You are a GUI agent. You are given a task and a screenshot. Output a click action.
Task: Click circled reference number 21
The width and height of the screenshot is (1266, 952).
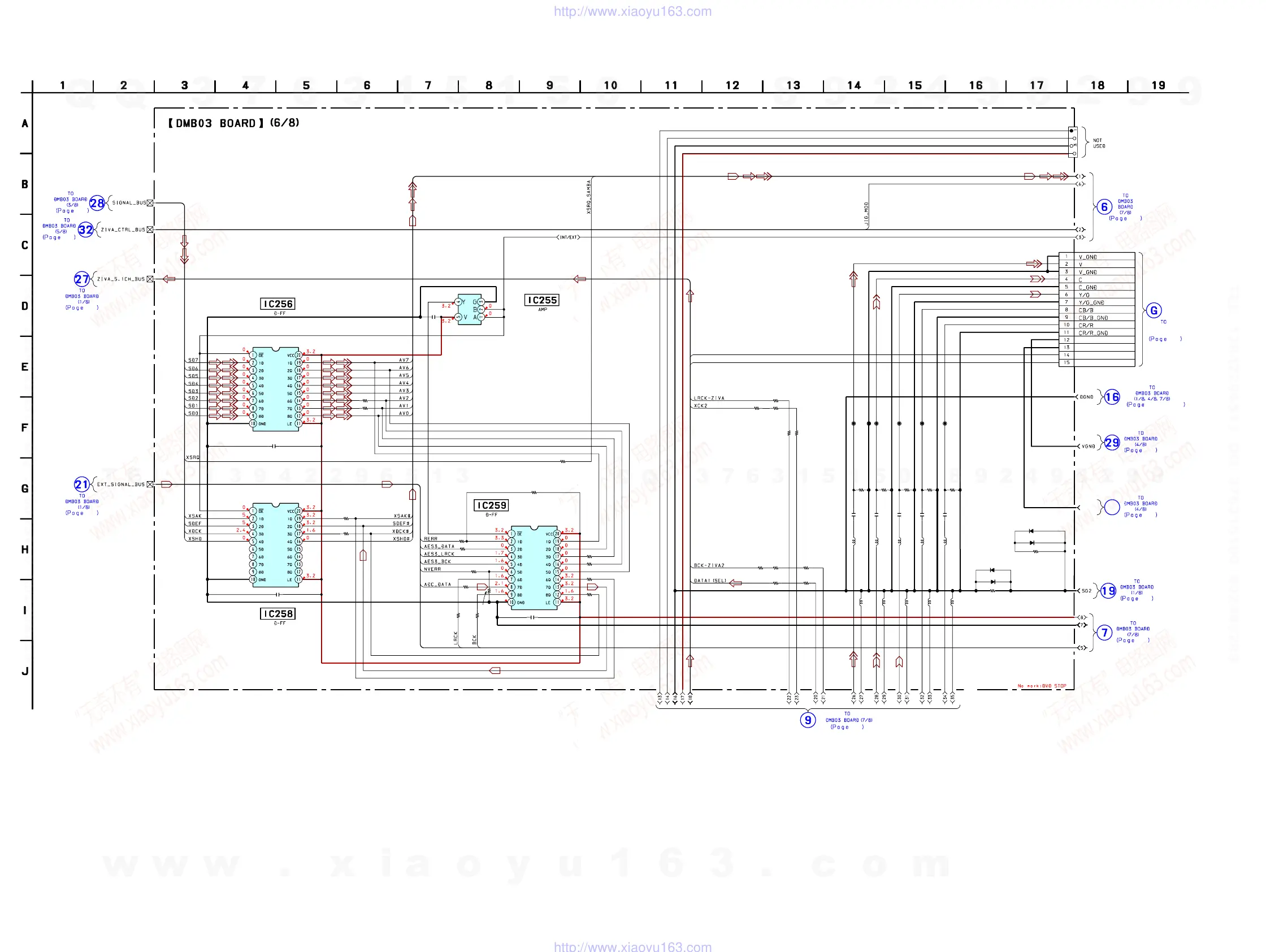(x=81, y=484)
